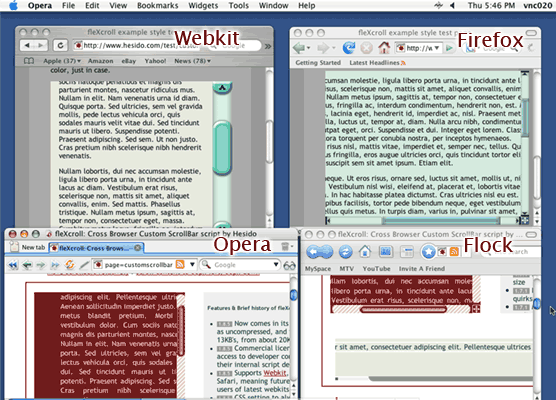Click Flock red horizontal custom scrollbar thumb
Viewport: 556px width, 400px height.
[x=403, y=310]
